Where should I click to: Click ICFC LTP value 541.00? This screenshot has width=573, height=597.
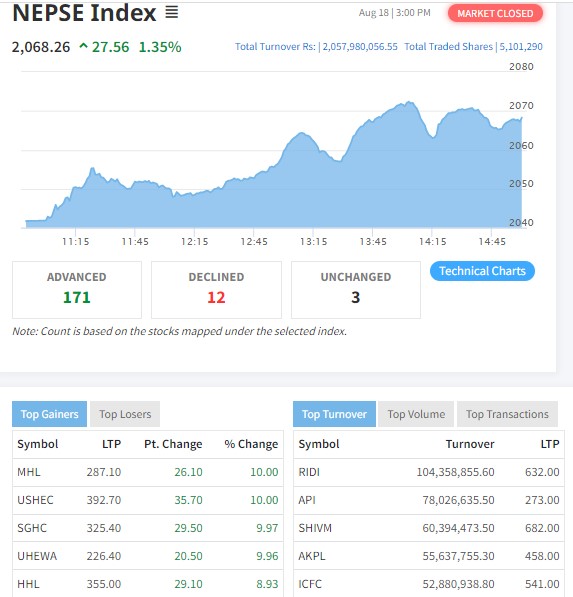coord(542,584)
